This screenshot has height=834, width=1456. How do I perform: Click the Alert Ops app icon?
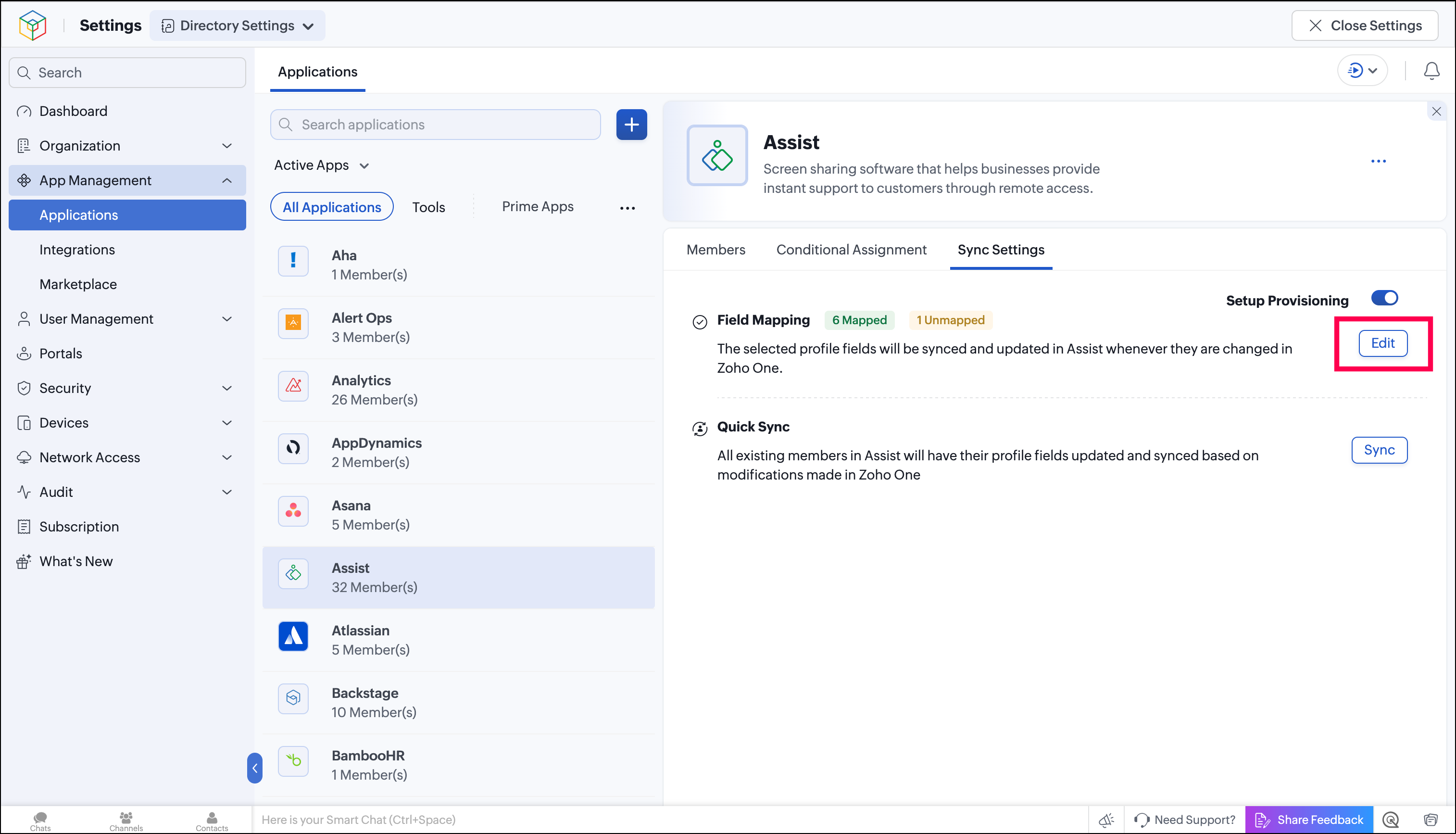pos(293,324)
